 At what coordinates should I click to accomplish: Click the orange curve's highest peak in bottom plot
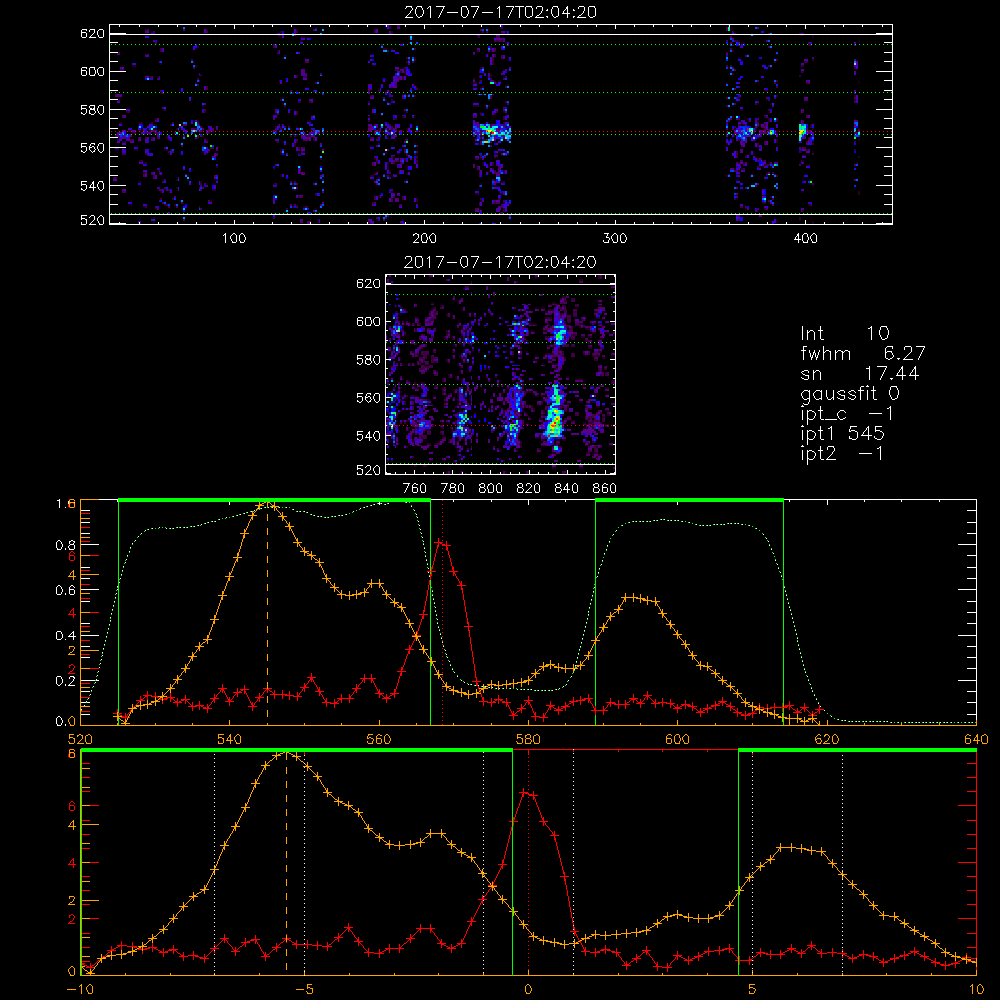(286, 753)
